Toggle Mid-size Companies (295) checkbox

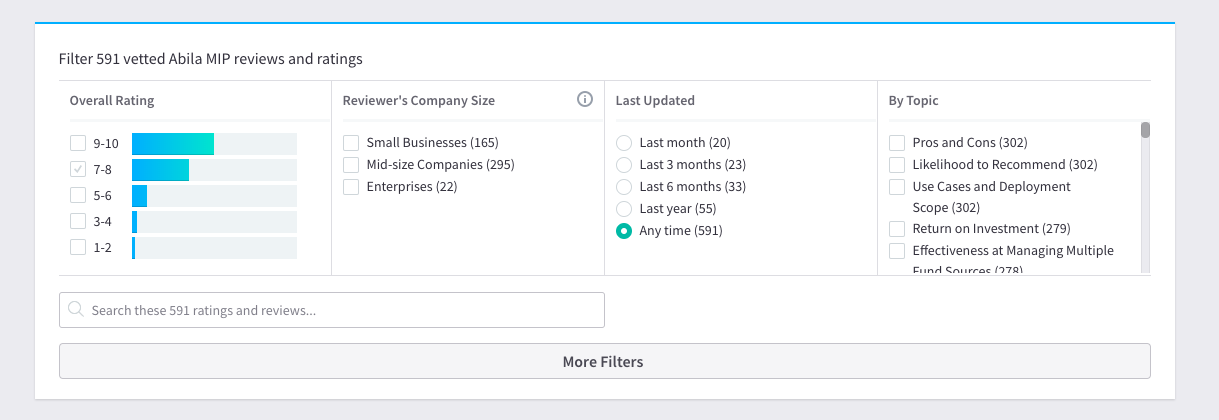tap(351, 164)
